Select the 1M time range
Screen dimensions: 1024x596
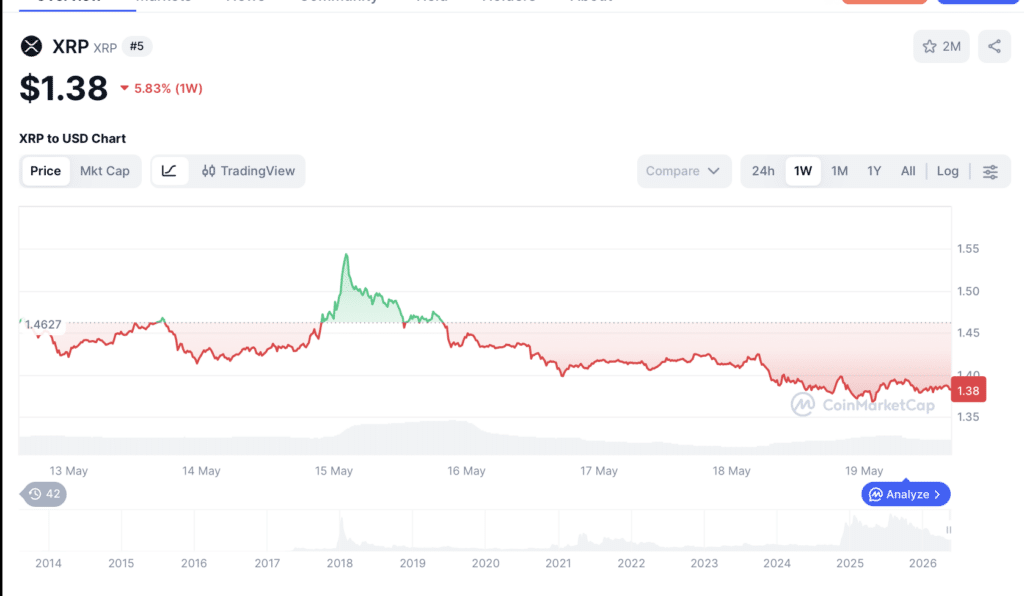[x=839, y=171]
